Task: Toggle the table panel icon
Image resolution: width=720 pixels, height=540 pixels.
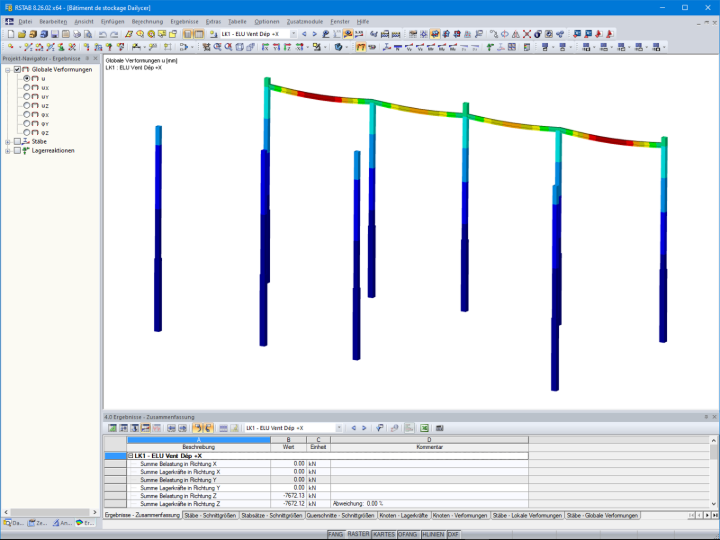Action: [199, 34]
